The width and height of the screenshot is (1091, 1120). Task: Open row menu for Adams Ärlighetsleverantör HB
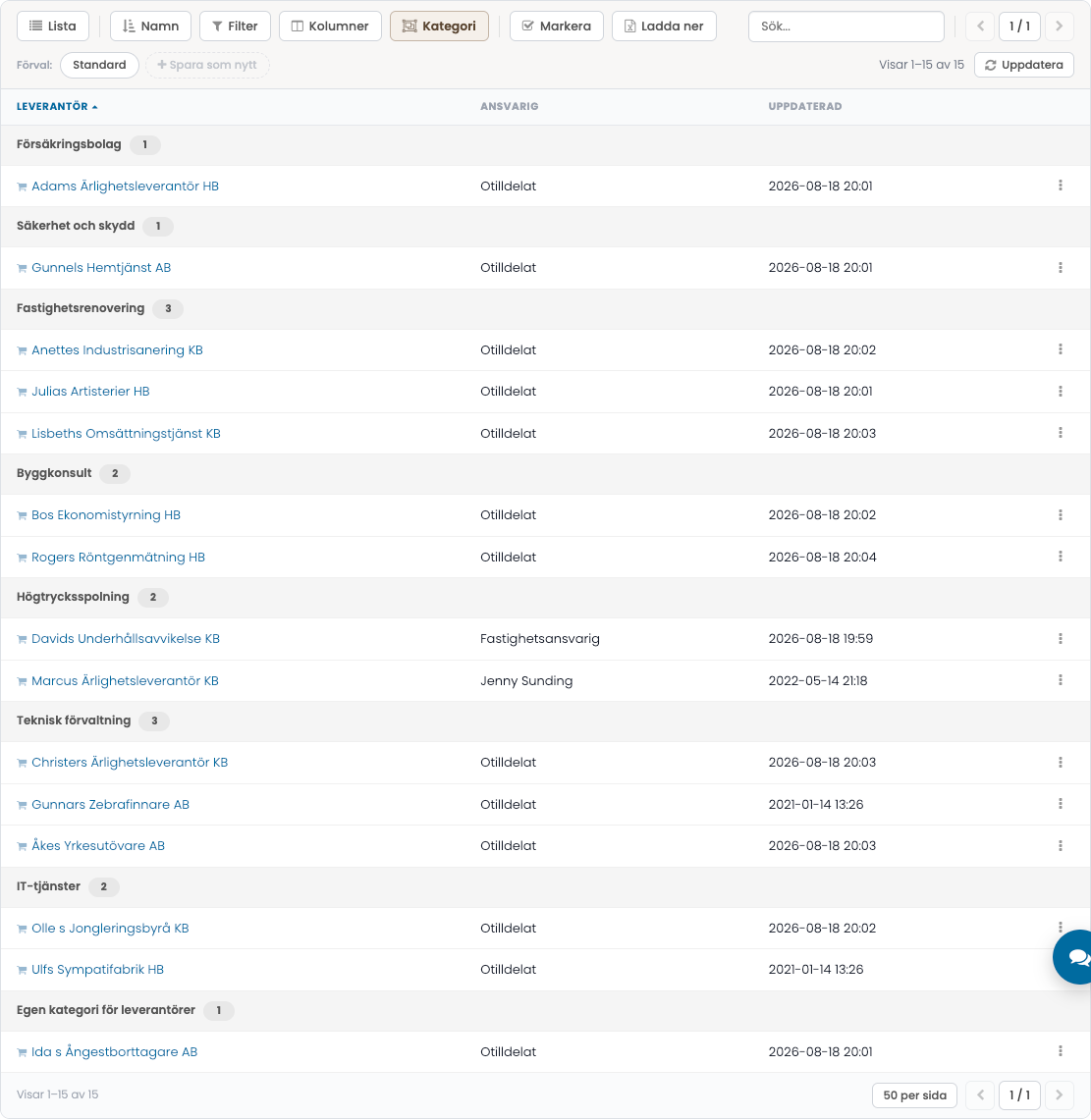(1060, 186)
